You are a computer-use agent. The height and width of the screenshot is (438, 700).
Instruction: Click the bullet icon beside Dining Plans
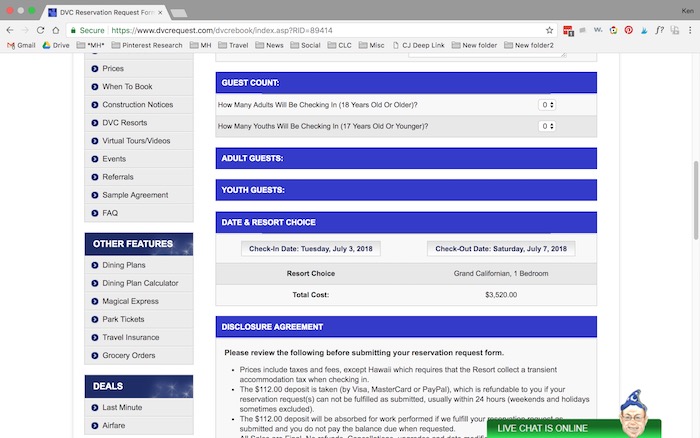(95, 265)
